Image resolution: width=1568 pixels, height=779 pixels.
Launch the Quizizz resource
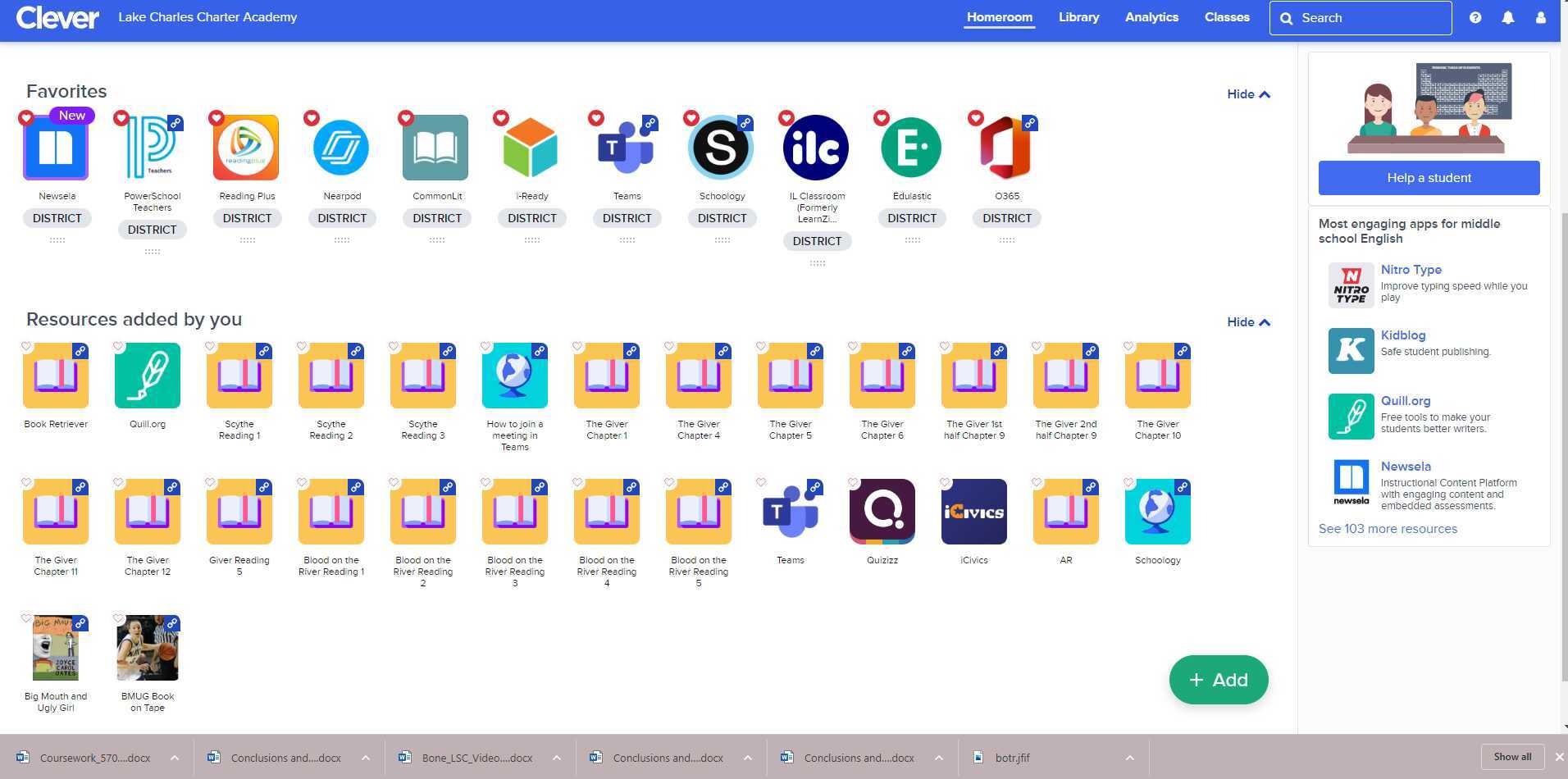tap(882, 511)
